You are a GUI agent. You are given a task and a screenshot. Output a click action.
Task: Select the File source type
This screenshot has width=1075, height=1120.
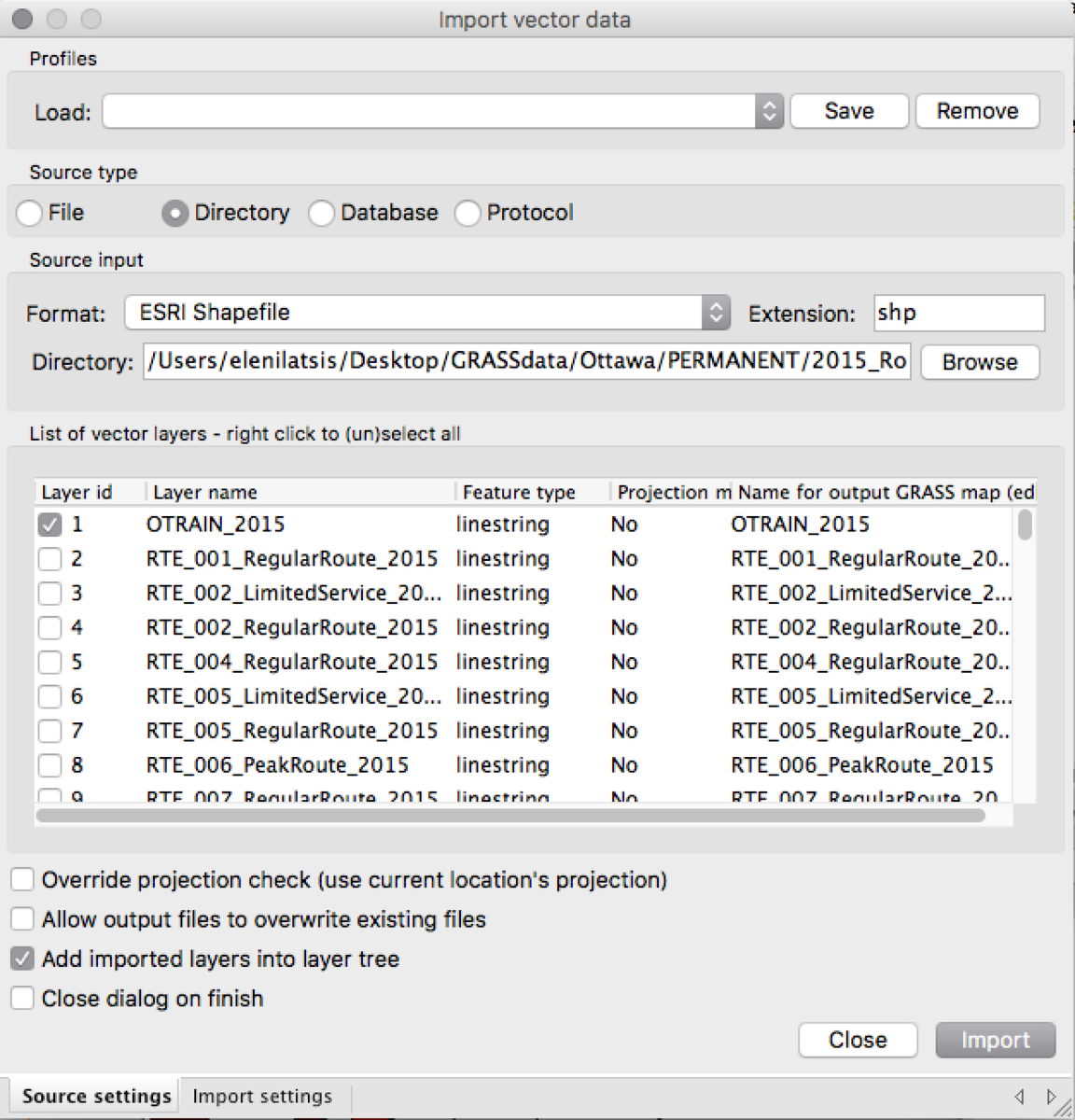pyautogui.click(x=29, y=213)
